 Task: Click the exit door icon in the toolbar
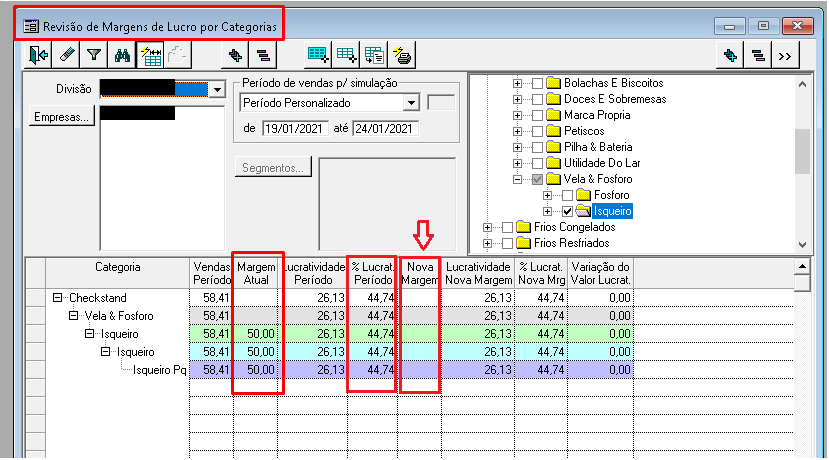click(x=38, y=55)
